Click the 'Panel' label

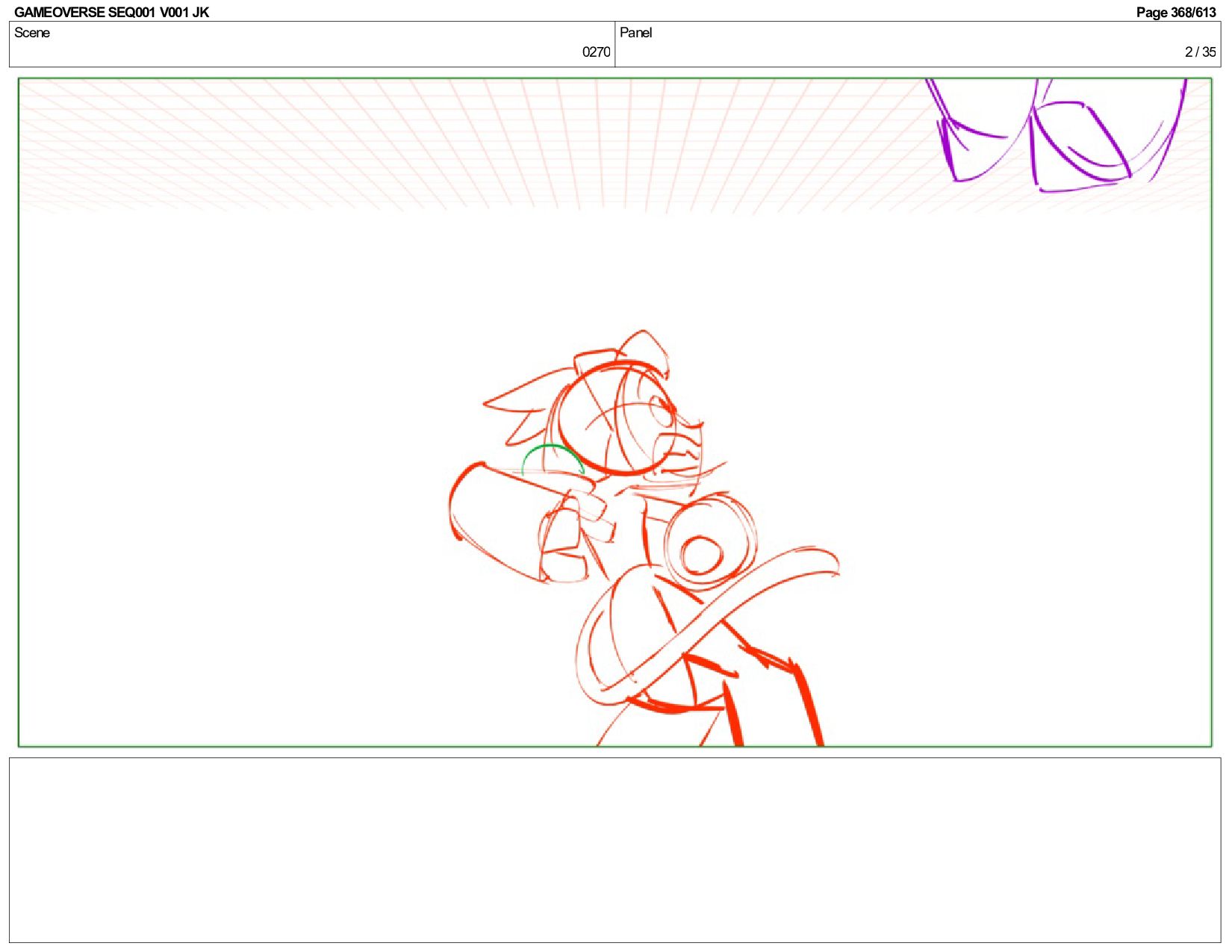point(636,33)
